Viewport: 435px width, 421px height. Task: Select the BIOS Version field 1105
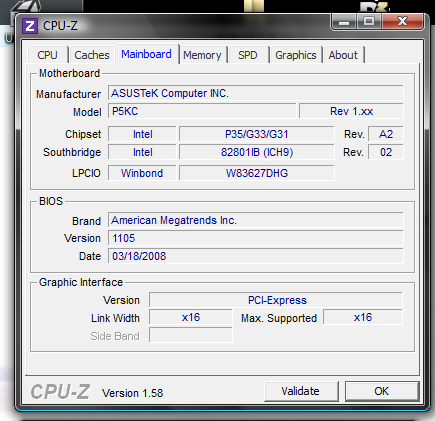point(255,238)
